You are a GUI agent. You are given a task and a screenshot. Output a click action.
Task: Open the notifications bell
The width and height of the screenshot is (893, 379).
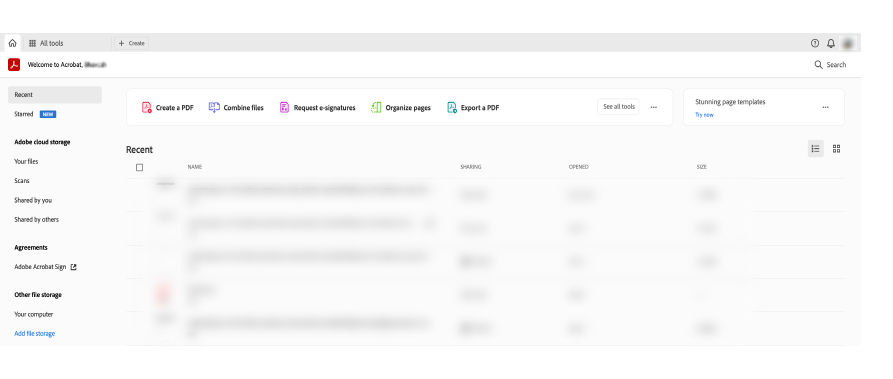point(831,43)
